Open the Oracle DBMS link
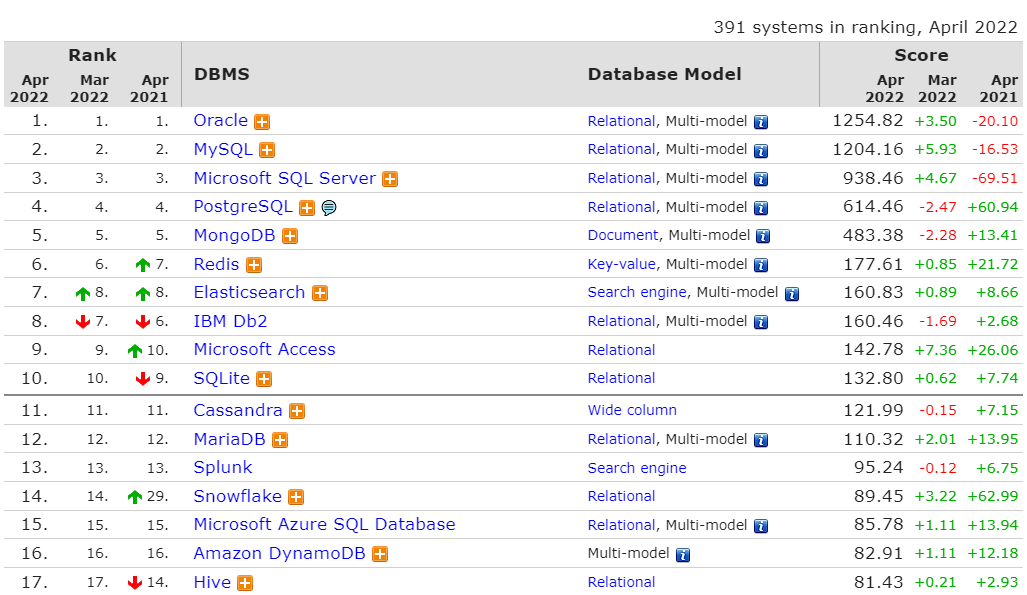This screenshot has width=1027, height=595. point(220,120)
